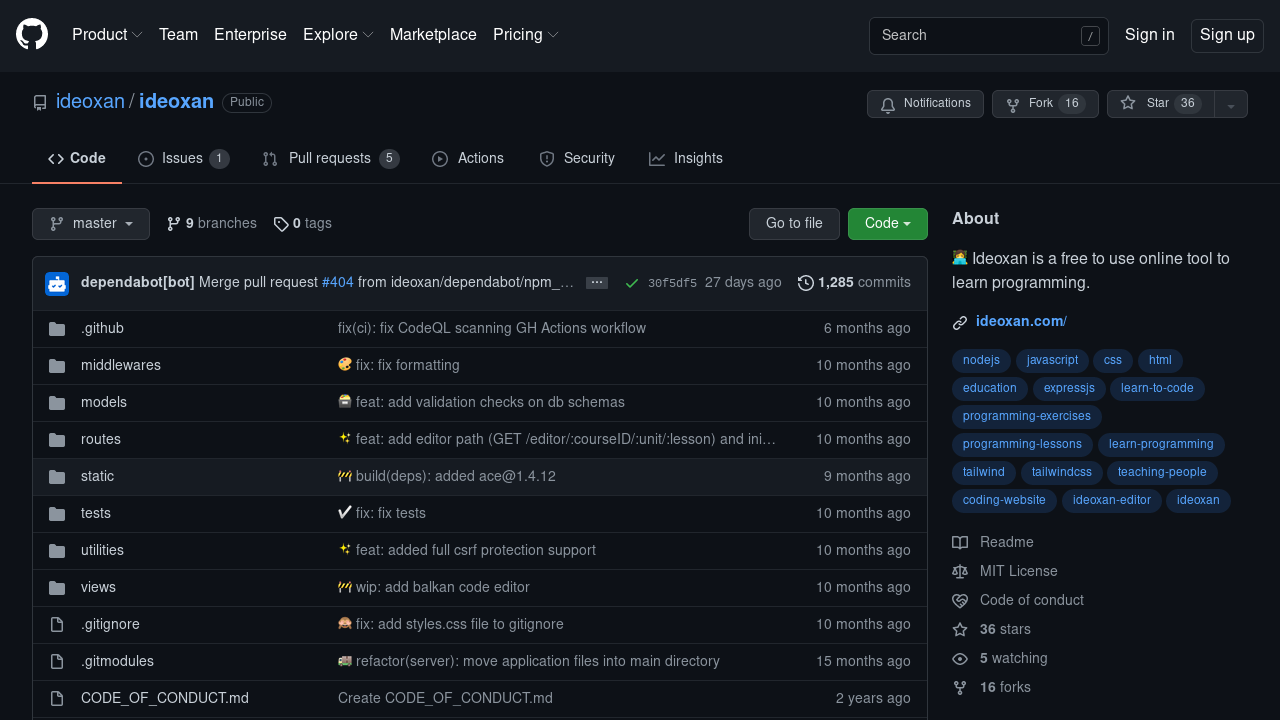Open commit history via the 1,285 commits clock icon

806,282
